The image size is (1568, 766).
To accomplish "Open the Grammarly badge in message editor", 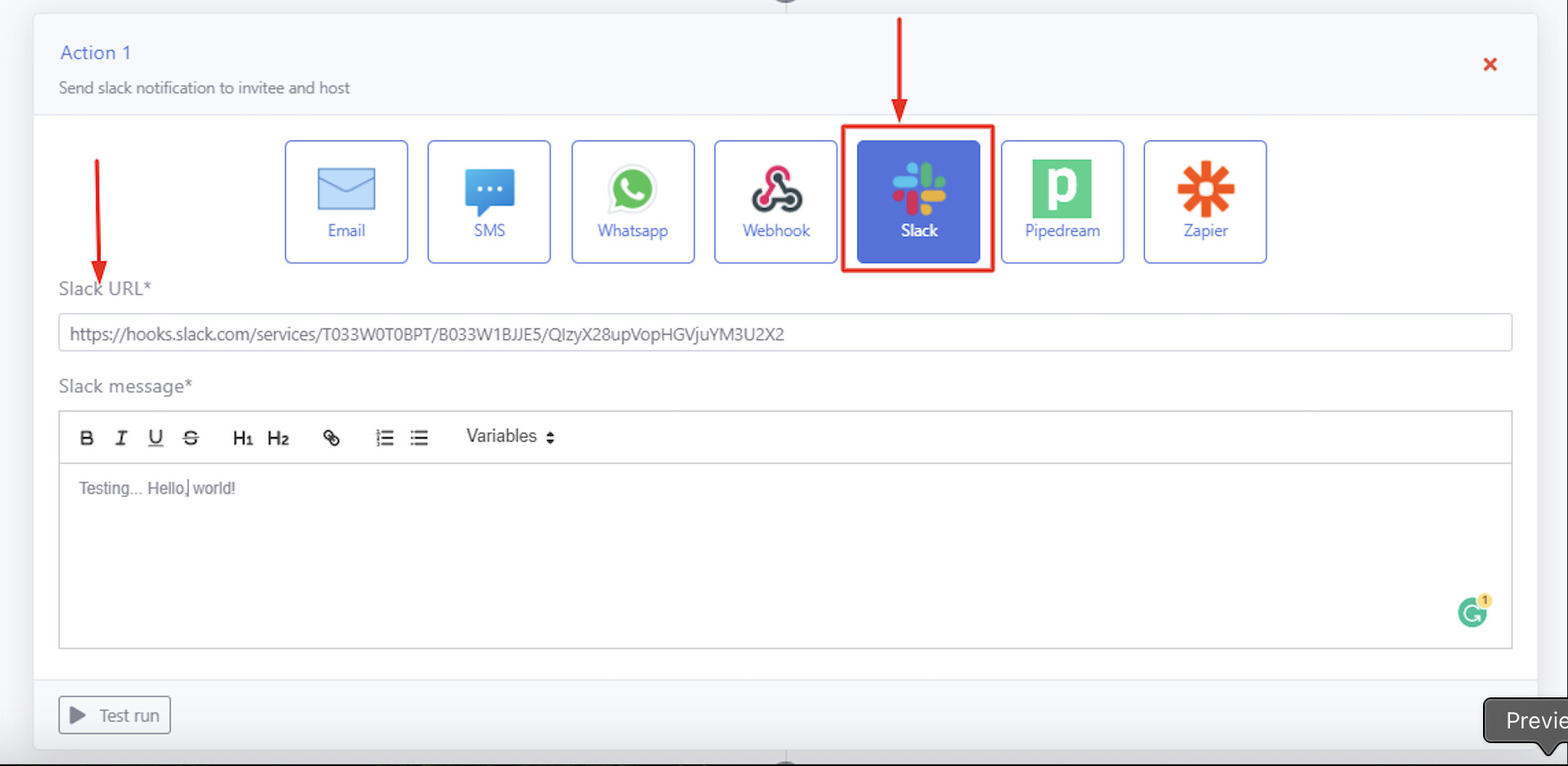I will 1473,611.
